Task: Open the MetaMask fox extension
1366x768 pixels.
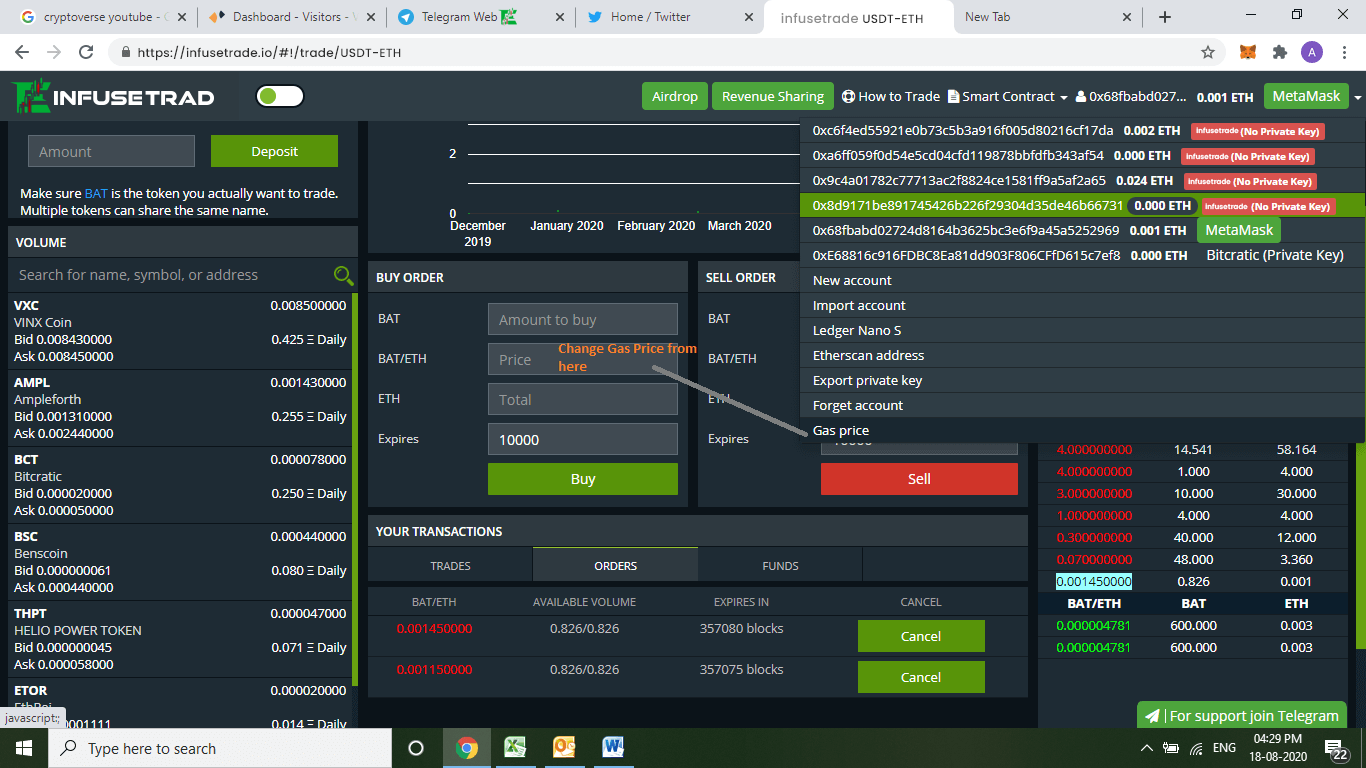Action: point(1248,52)
